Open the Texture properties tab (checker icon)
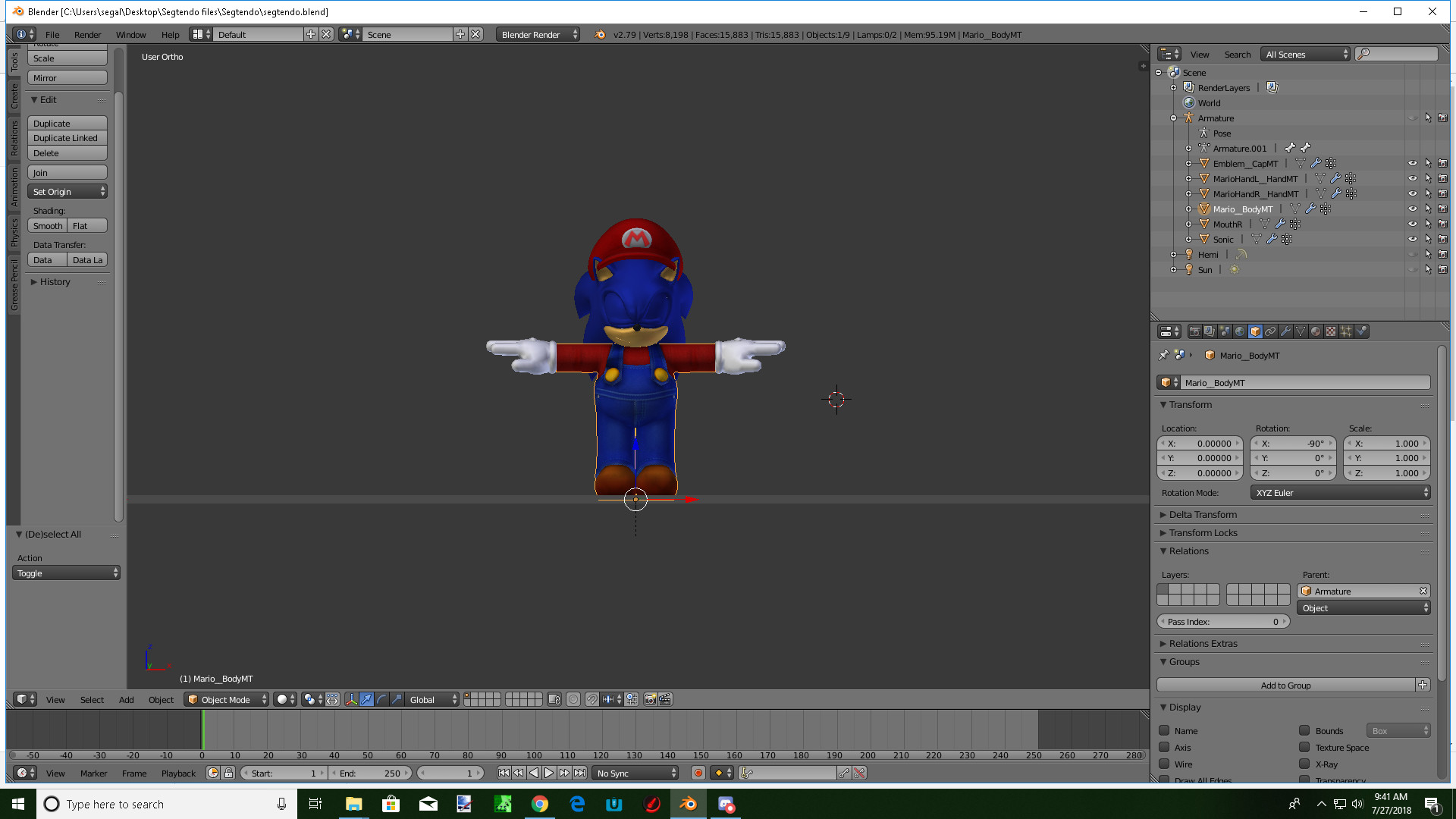The image size is (1456, 819). point(1330,331)
